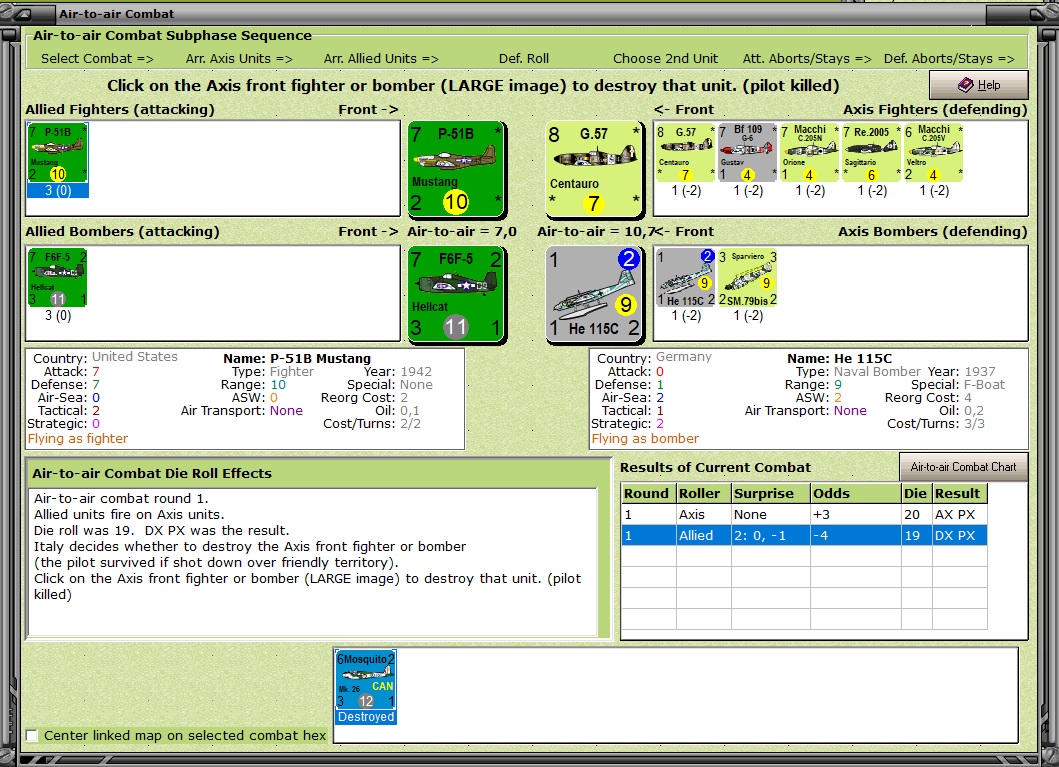The image size is (1059, 767).
Task: Toggle Center linked map on selected combat hex
Action: click(x=32, y=735)
